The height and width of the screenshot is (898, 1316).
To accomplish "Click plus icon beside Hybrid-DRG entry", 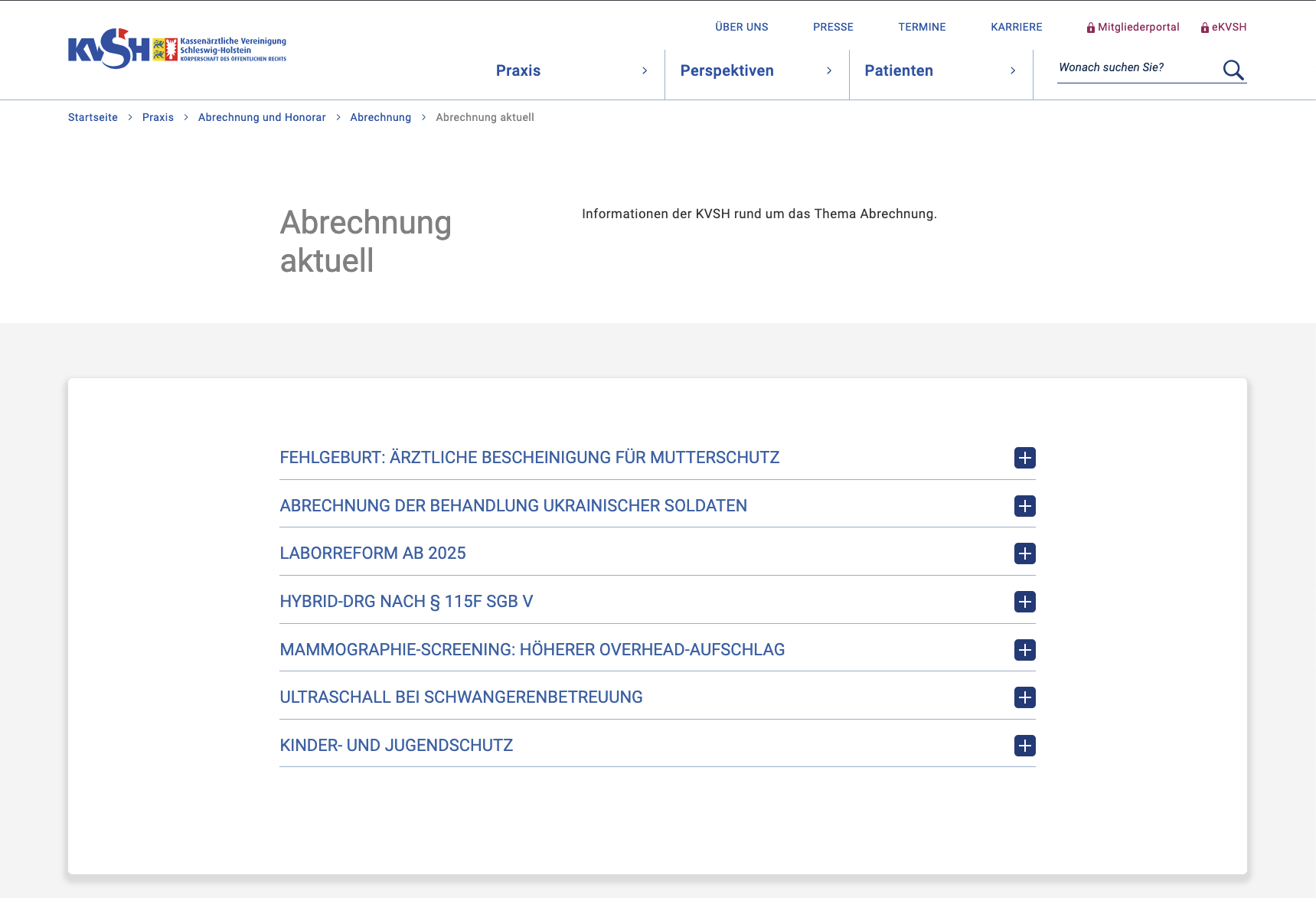I will [x=1024, y=602].
